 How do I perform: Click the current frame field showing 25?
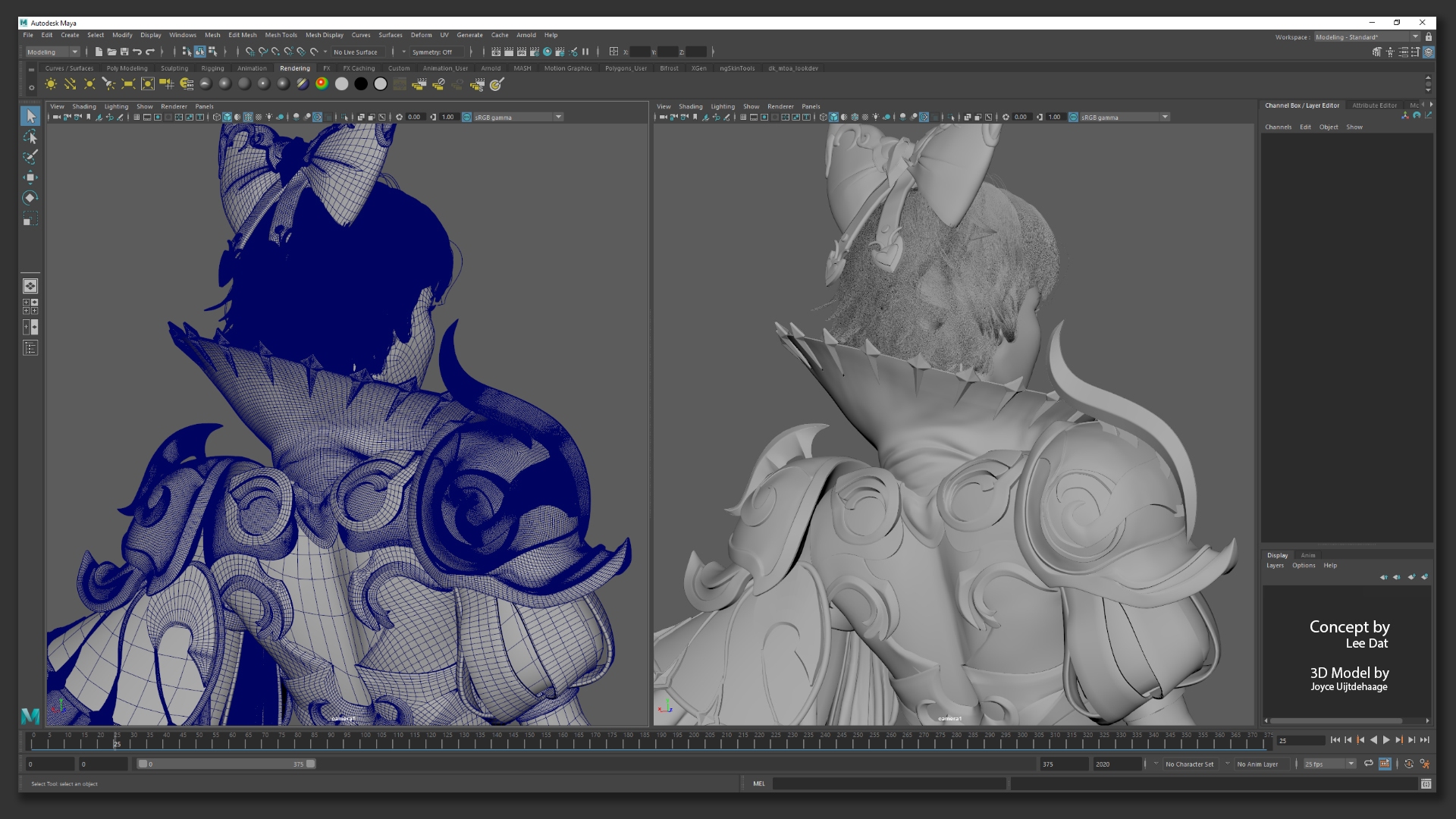click(1301, 741)
